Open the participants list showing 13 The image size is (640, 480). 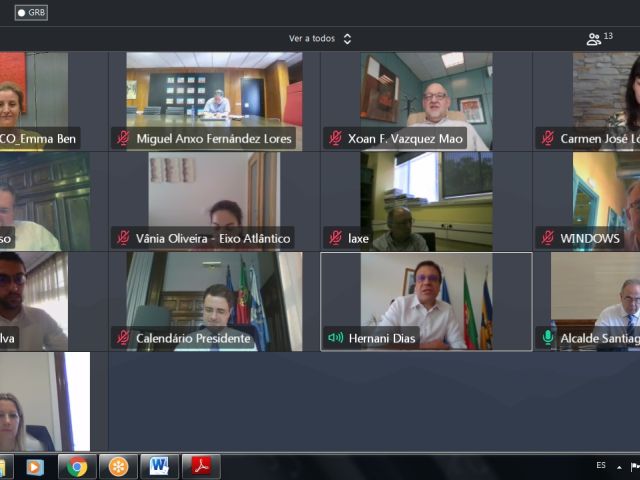point(599,39)
